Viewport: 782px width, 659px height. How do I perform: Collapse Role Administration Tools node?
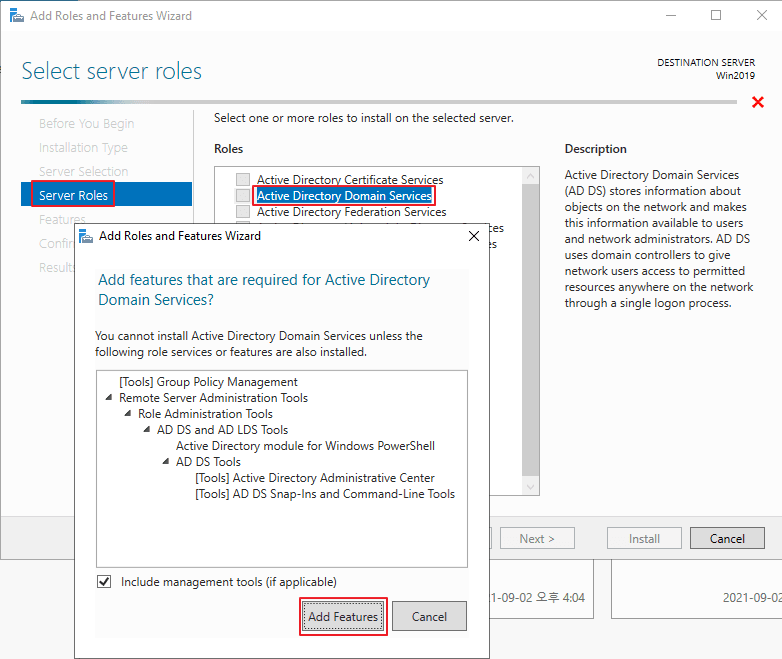tap(128, 414)
